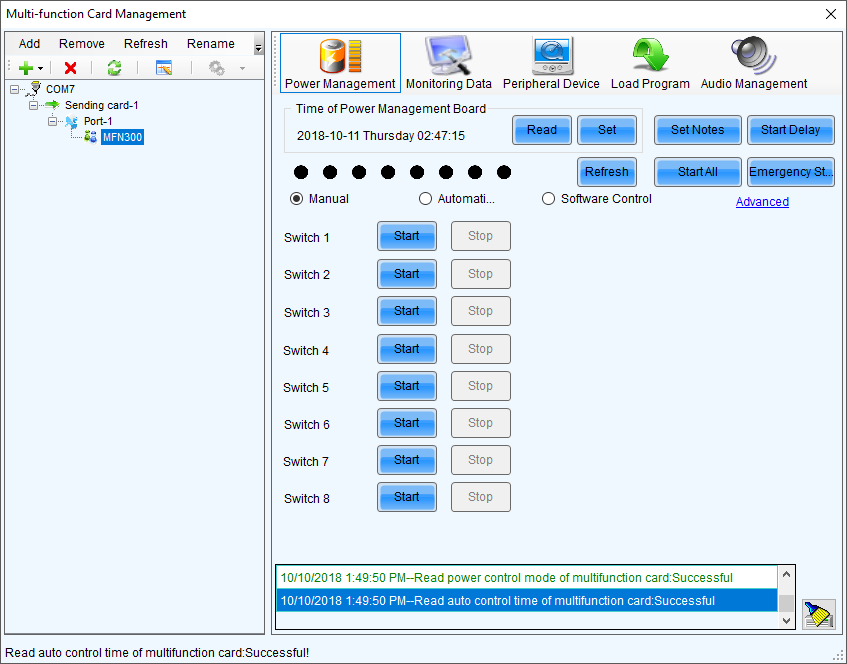Select the Manual radio button
This screenshot has width=847, height=664.
point(296,198)
